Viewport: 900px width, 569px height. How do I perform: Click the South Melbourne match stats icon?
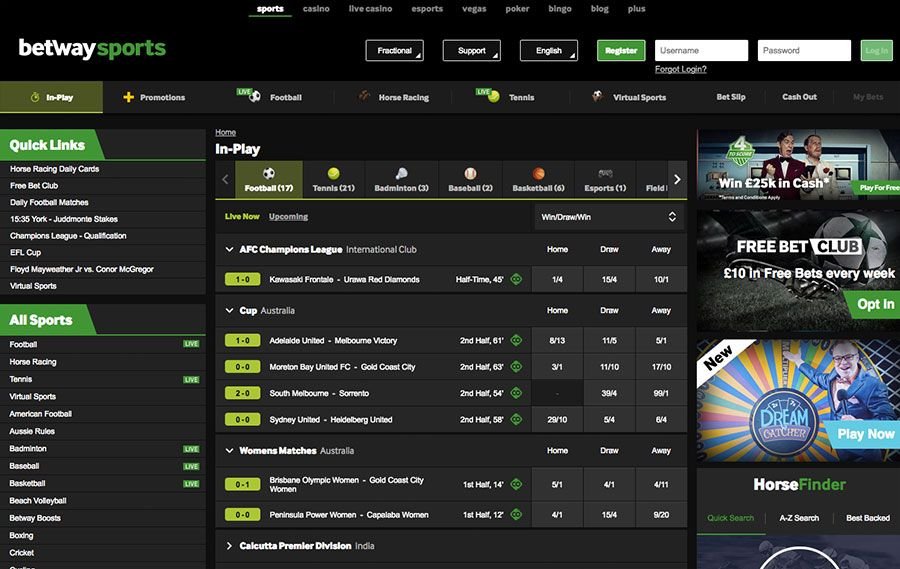pyautogui.click(x=517, y=393)
